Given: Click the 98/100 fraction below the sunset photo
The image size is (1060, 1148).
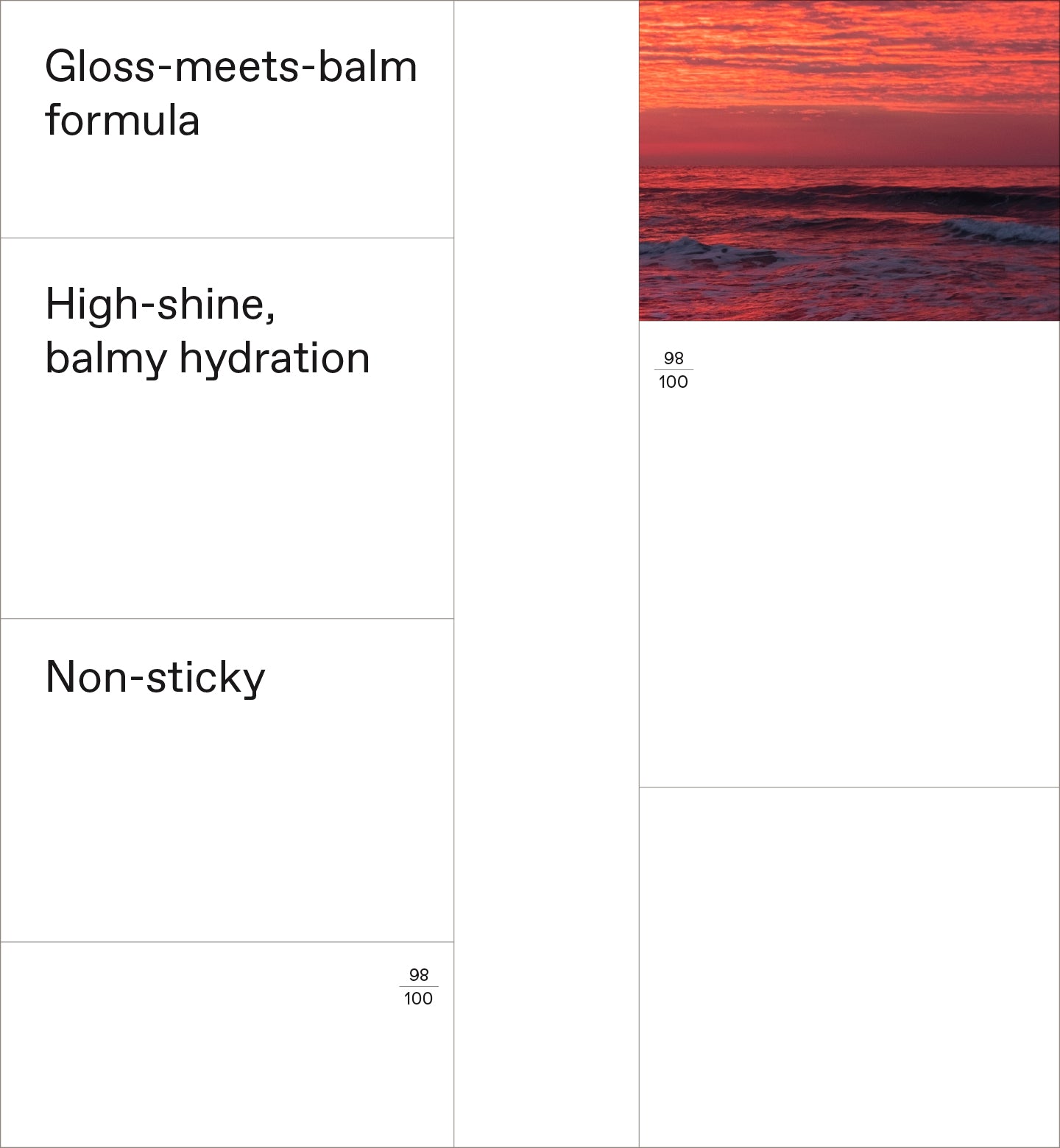Looking at the screenshot, I should (x=673, y=370).
